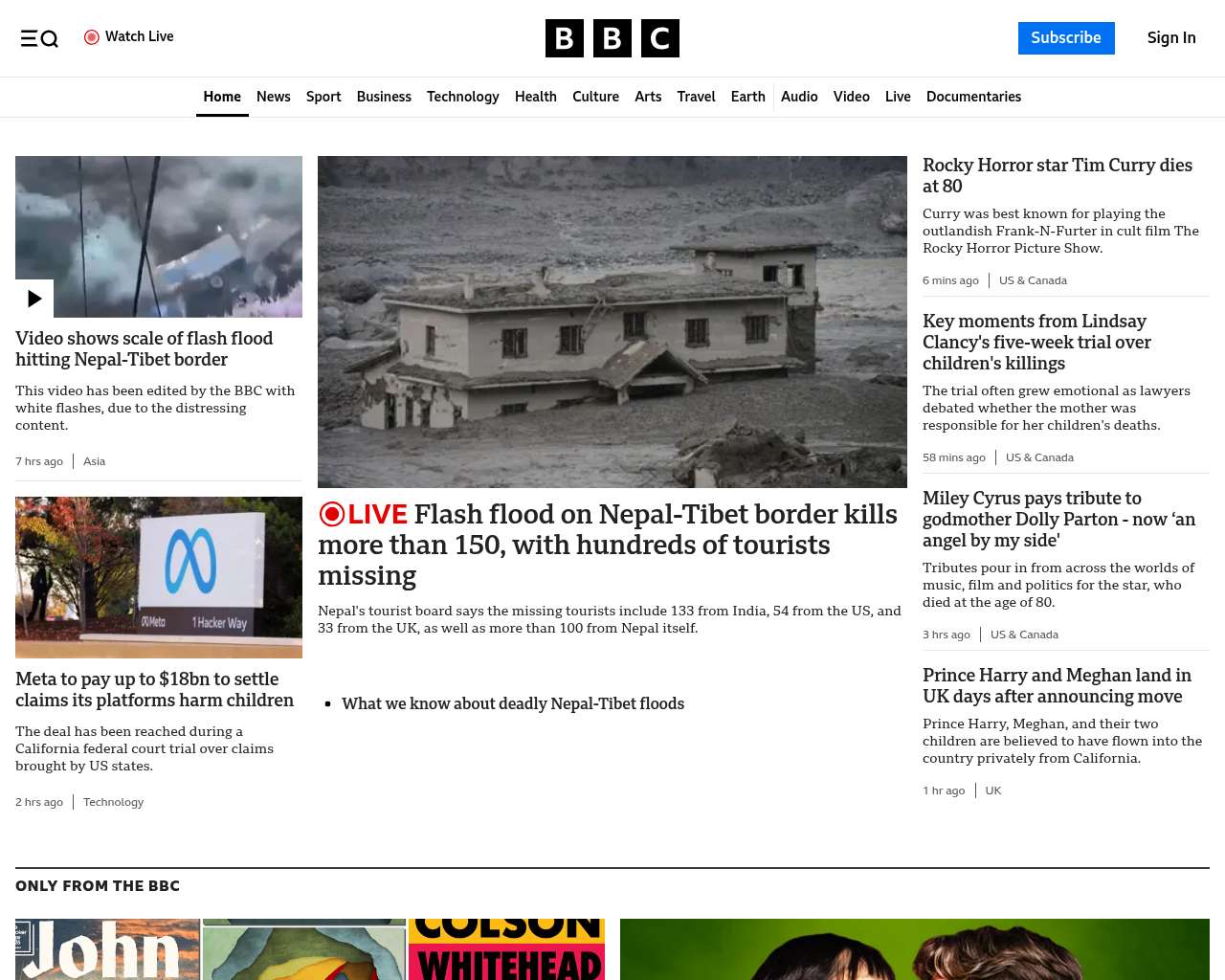
Task: Go to the Business section
Action: click(384, 97)
